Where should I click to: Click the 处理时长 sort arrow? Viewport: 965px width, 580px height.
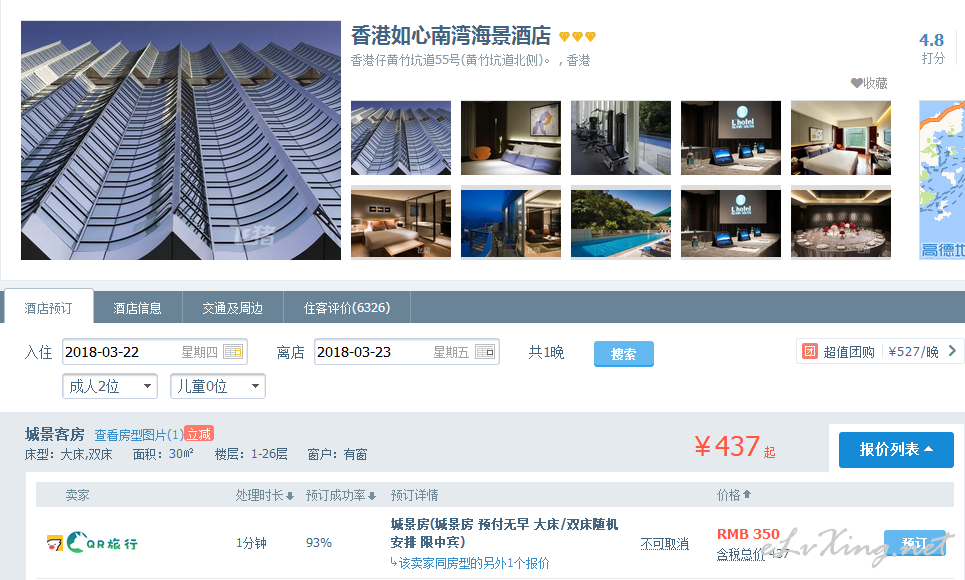click(290, 496)
